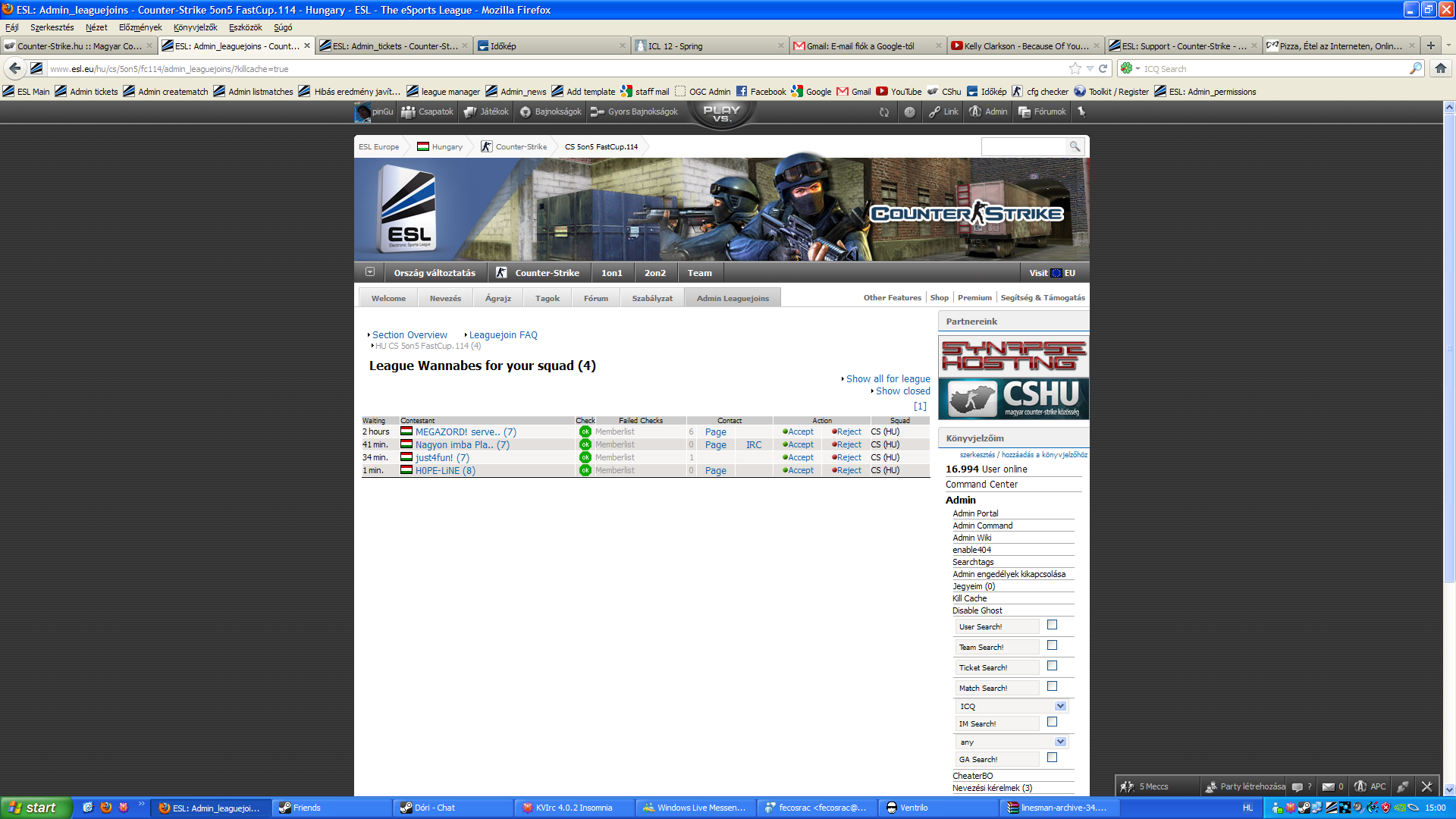Reload the page with the reload icon
The image size is (1456, 819).
(1103, 68)
